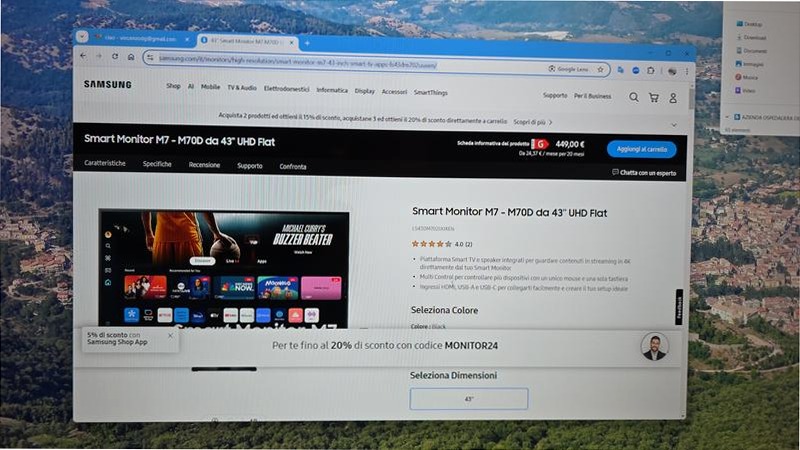Launch Google Lens from address bar
This screenshot has width=800, height=450.
[568, 69]
